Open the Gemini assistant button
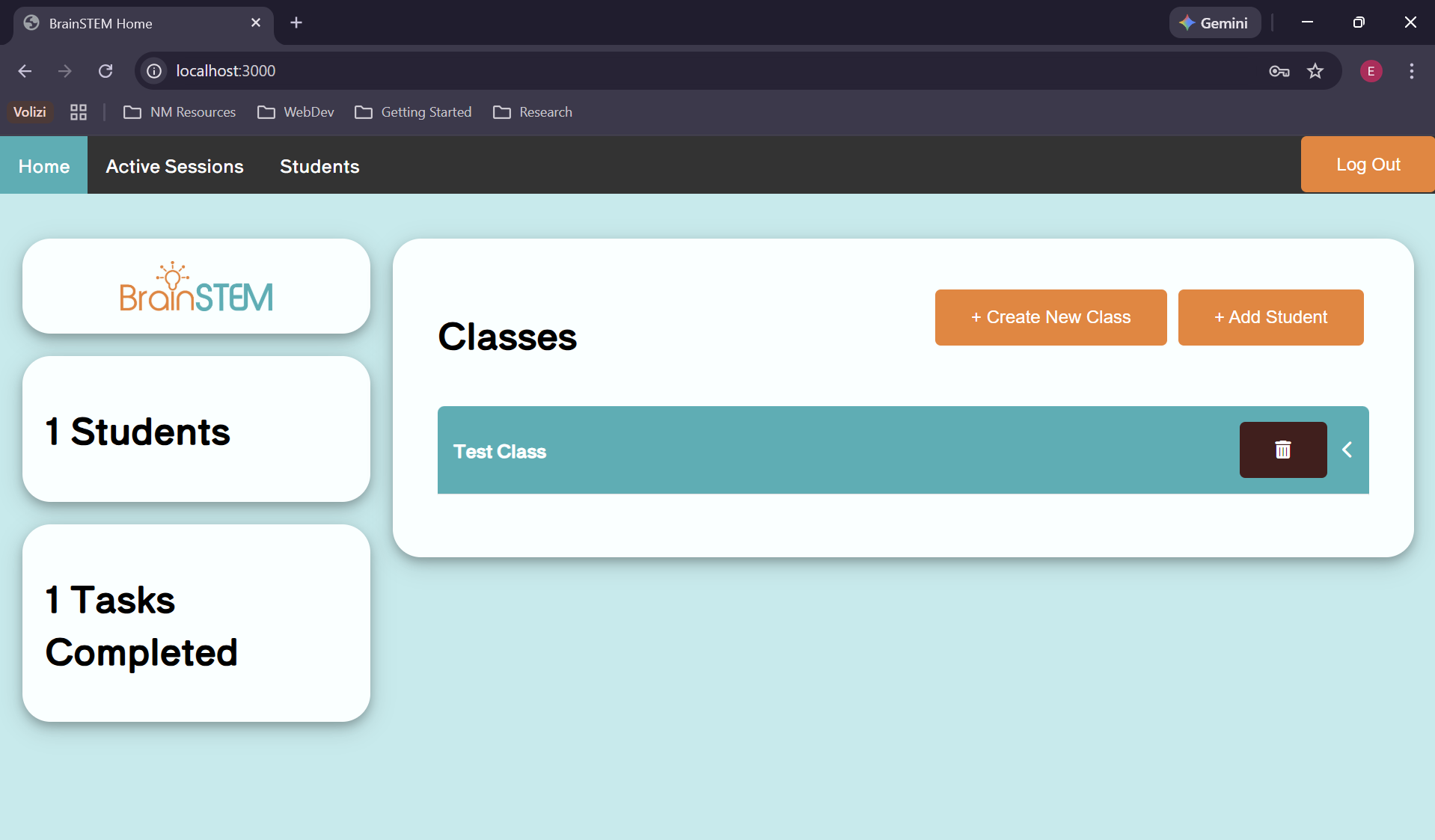 (1214, 23)
